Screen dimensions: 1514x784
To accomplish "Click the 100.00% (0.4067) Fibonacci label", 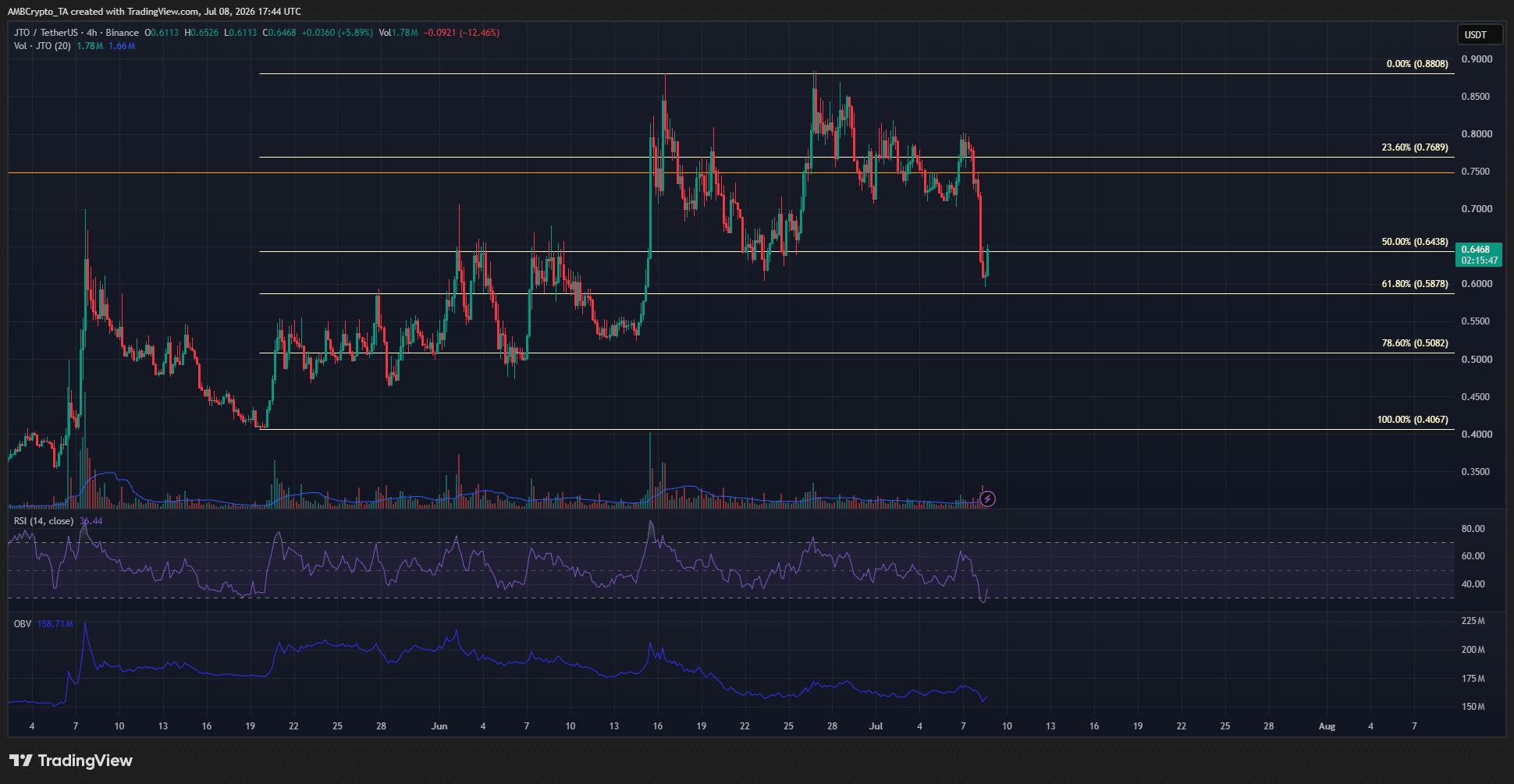I will tap(1413, 420).
